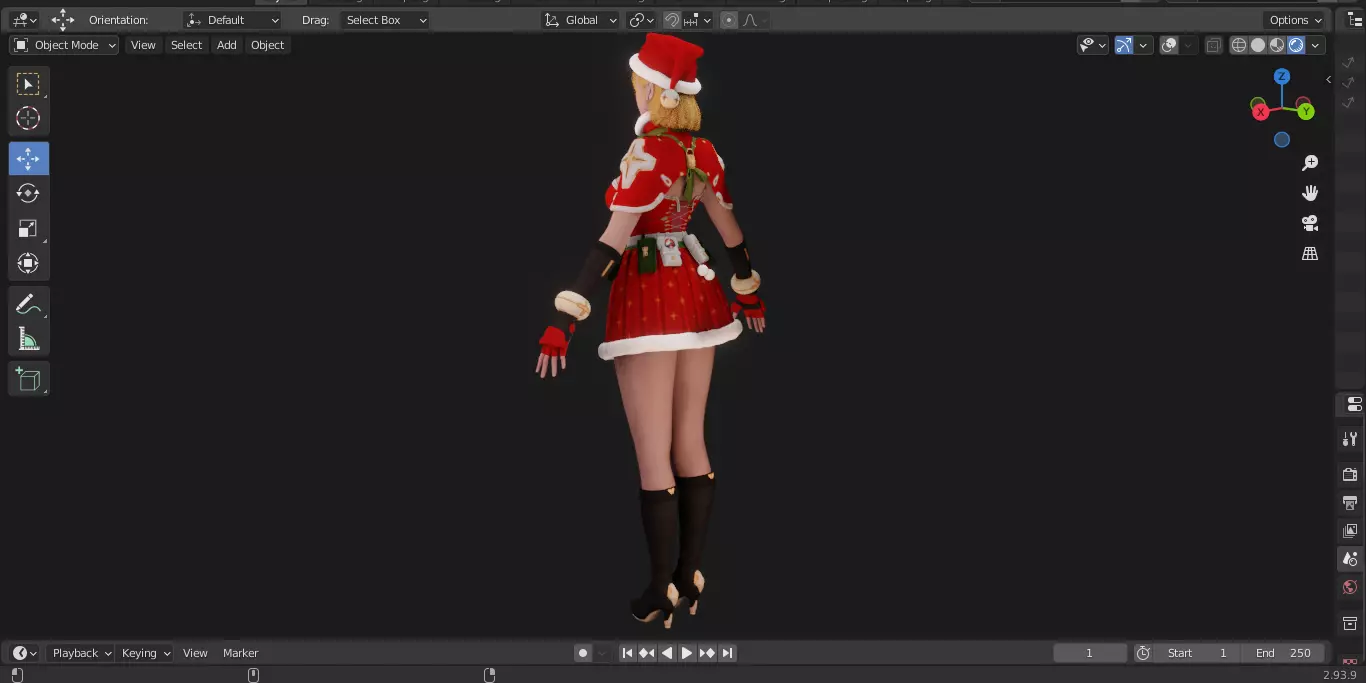Open the View Layer properties tab
The image size is (1366, 683).
(1351, 530)
